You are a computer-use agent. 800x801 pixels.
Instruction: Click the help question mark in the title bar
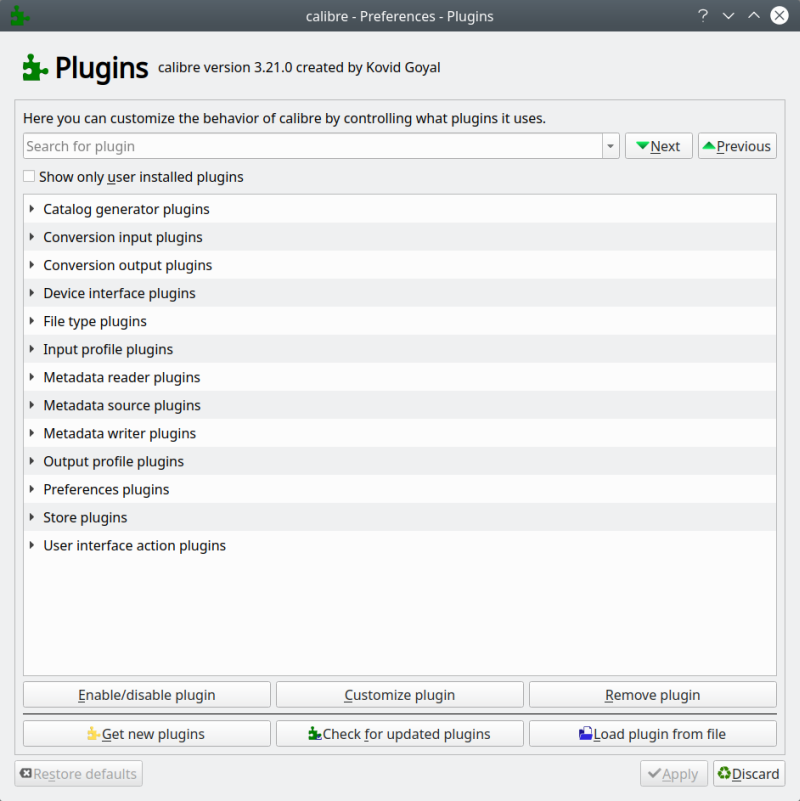[x=703, y=15]
